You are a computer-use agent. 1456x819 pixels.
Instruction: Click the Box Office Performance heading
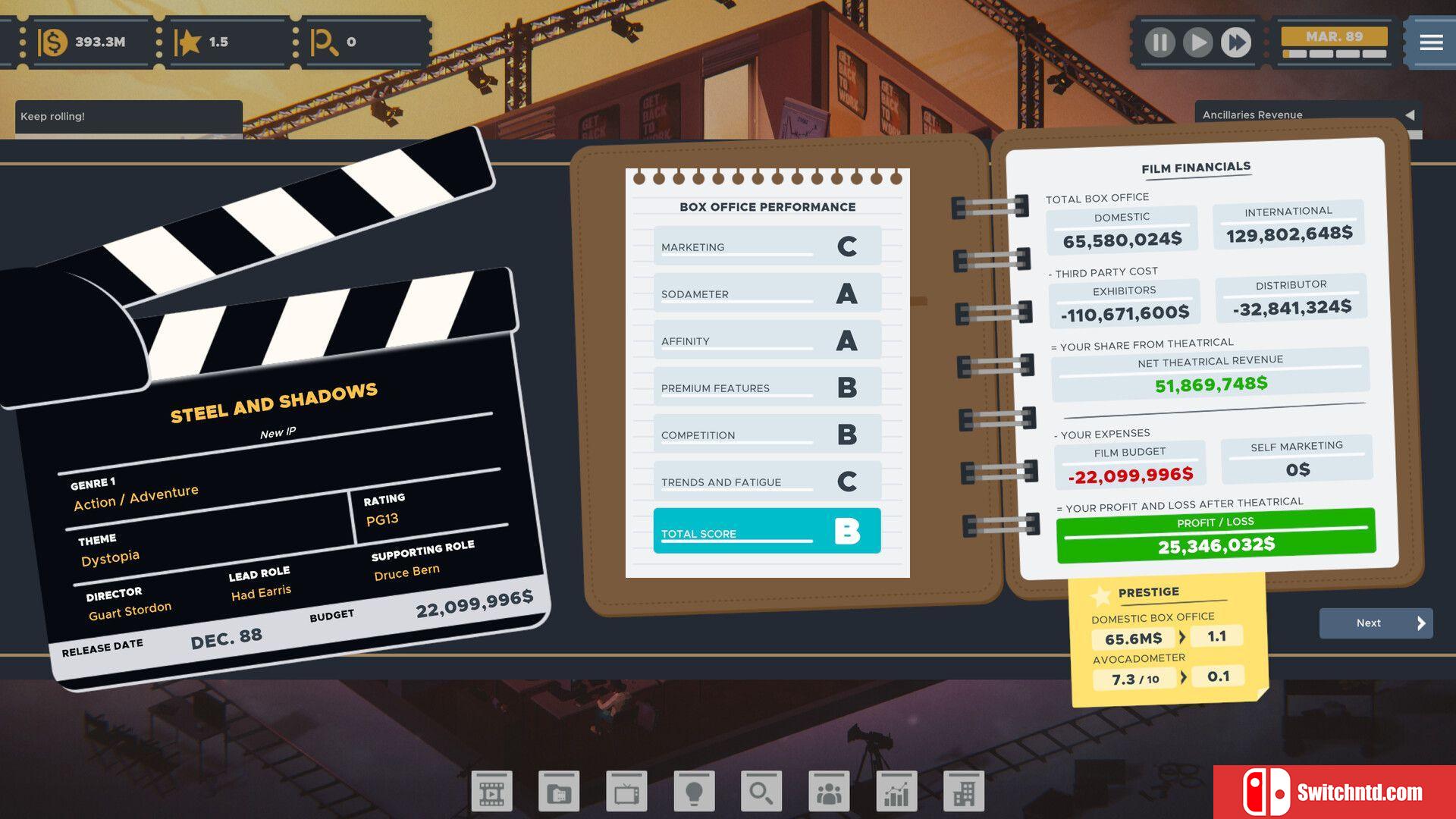tap(767, 207)
